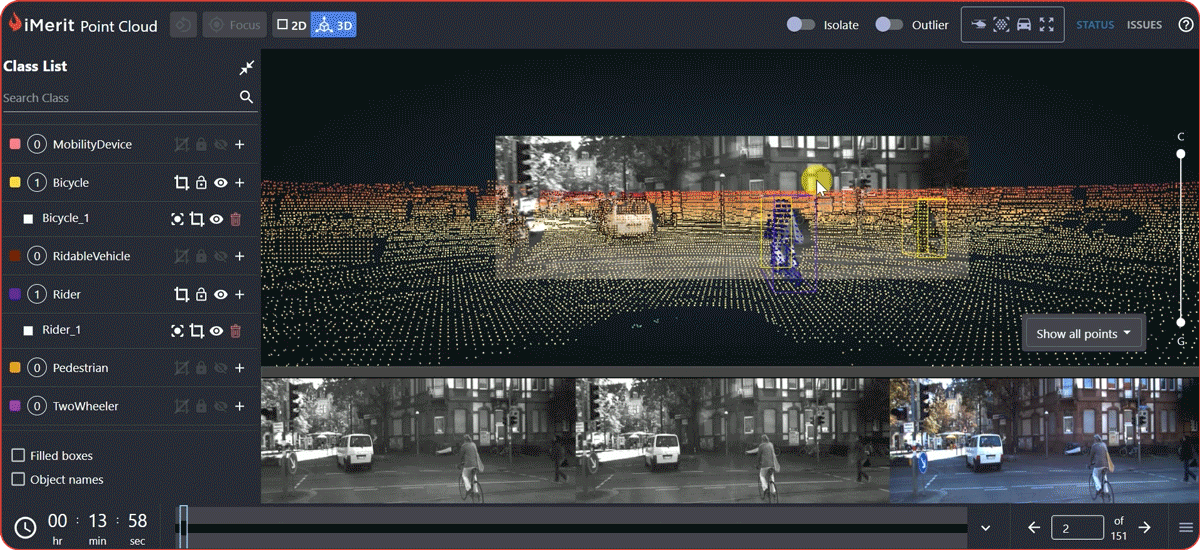Go to the next frame
The image size is (1200, 550).
[x=1145, y=527]
